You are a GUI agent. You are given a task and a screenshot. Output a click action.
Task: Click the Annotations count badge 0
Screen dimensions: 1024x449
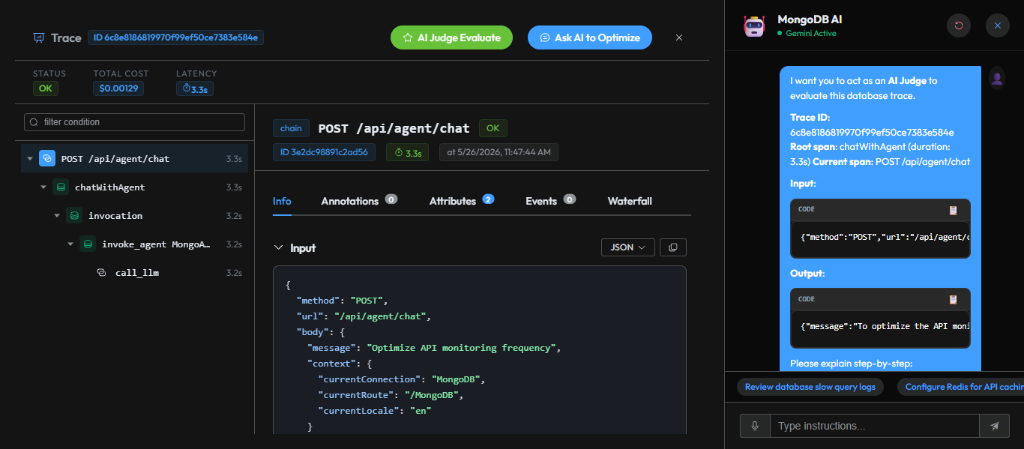[x=391, y=199]
